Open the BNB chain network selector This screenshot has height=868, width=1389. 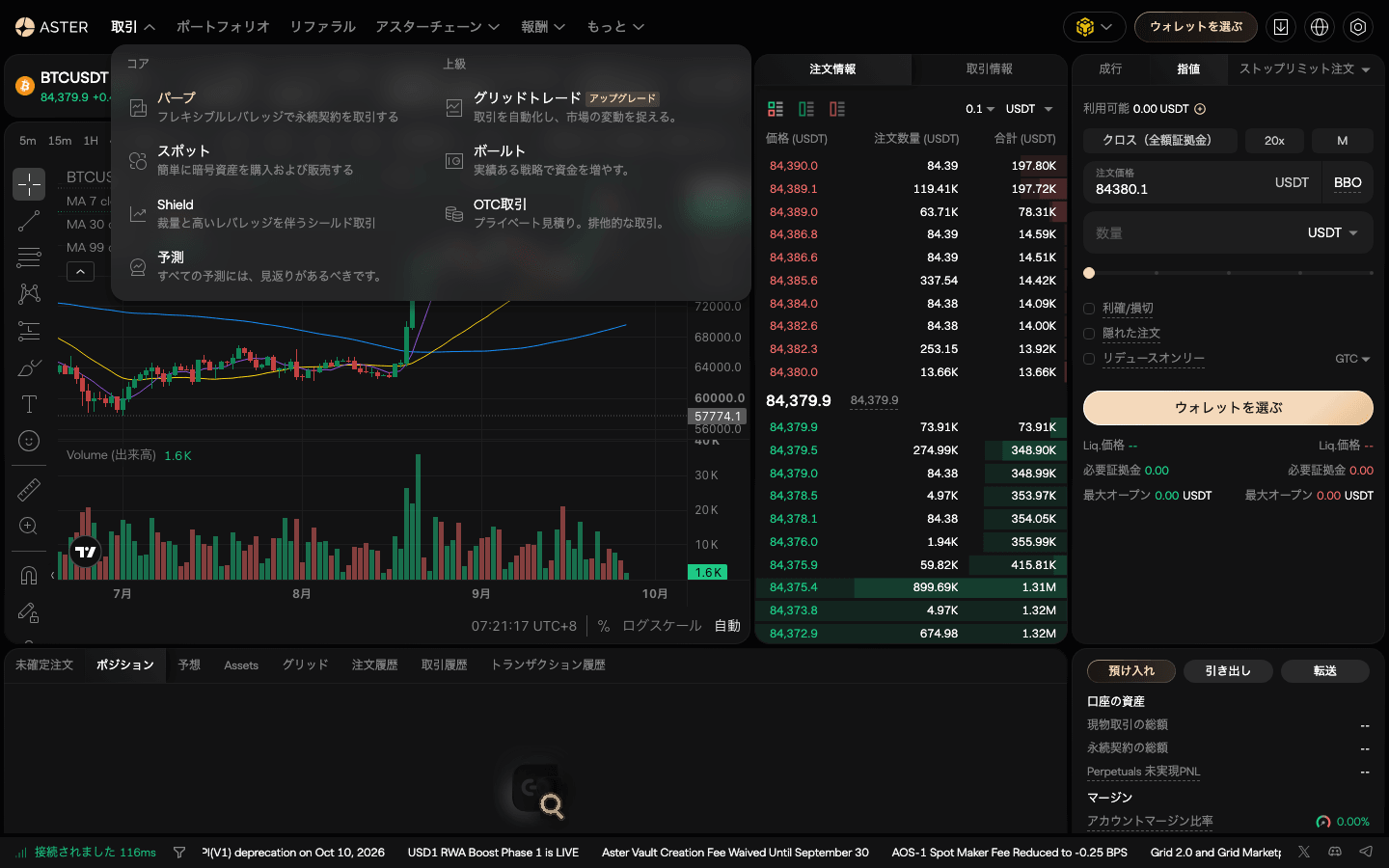[1095, 27]
